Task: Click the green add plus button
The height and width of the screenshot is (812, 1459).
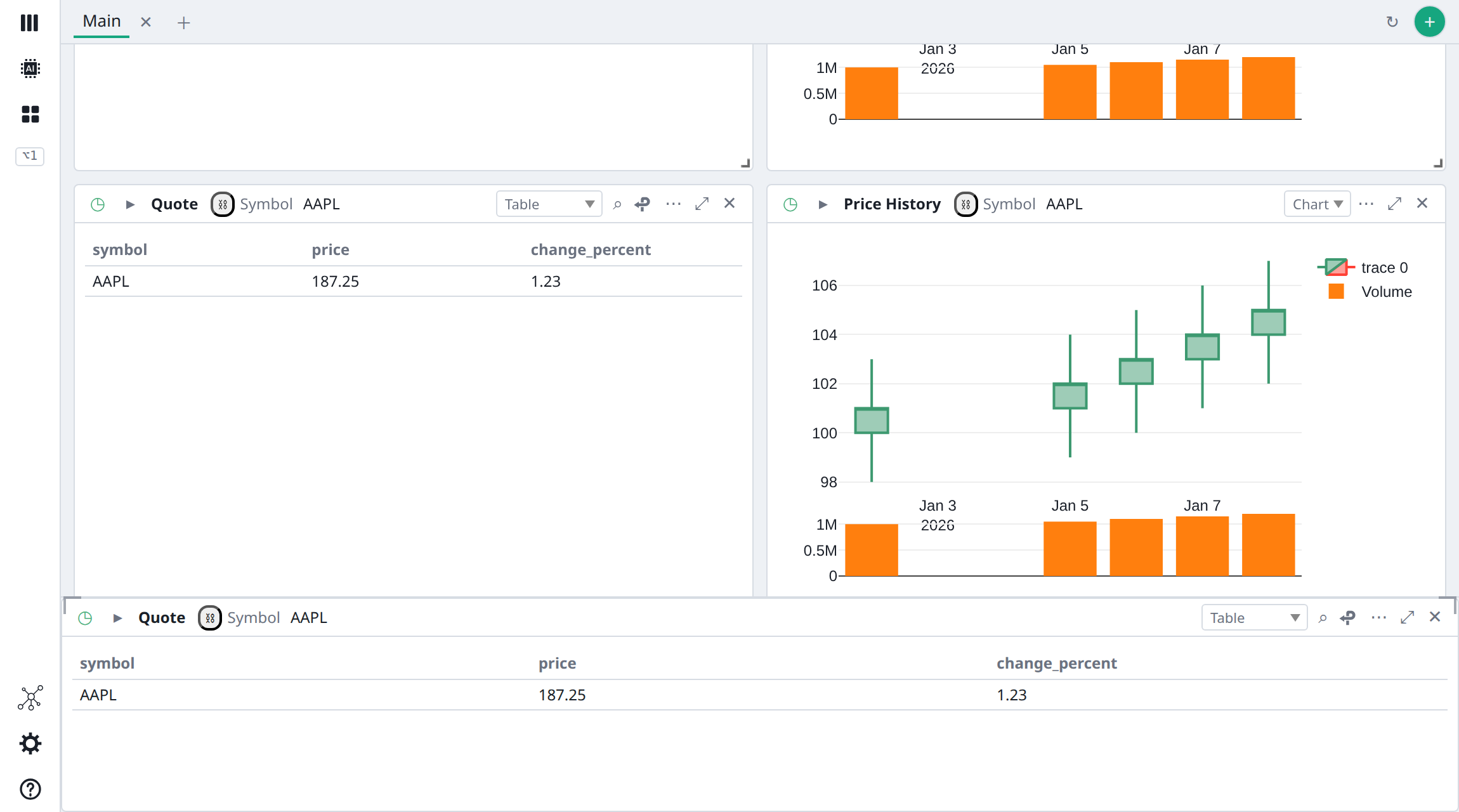Action: pos(1429,22)
